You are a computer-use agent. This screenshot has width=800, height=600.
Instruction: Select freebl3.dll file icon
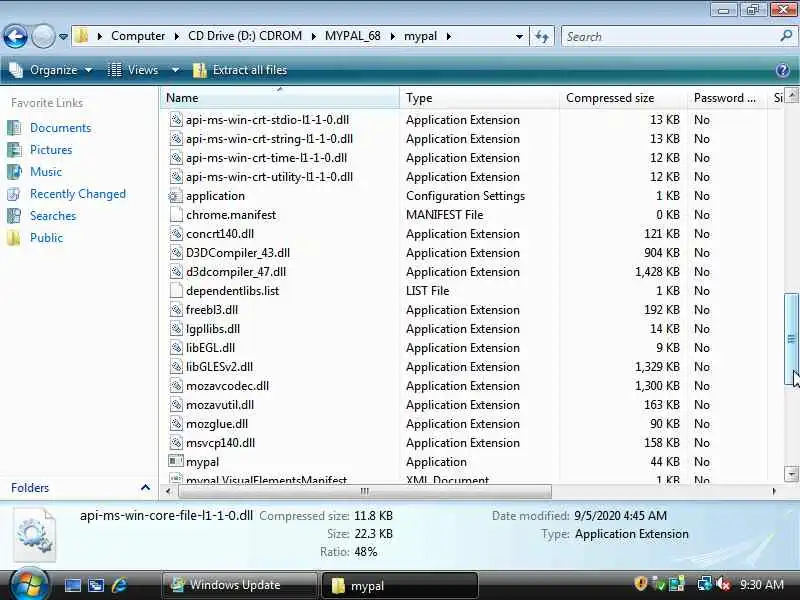coord(176,310)
